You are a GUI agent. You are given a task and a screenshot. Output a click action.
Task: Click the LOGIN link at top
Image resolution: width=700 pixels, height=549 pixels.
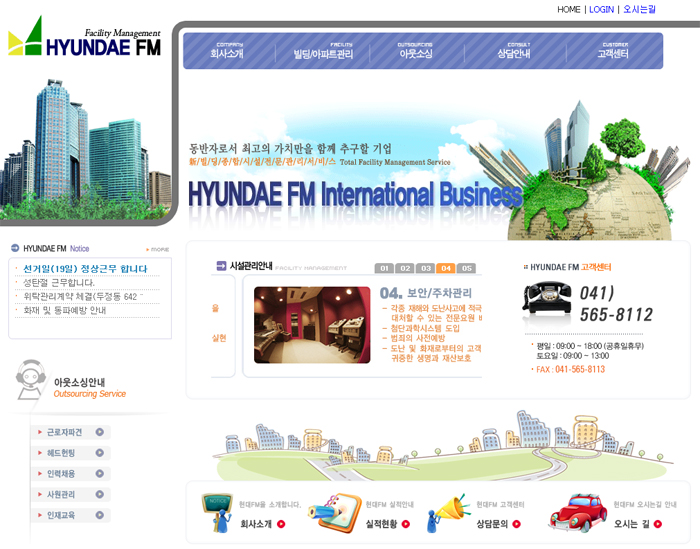[x=601, y=9]
